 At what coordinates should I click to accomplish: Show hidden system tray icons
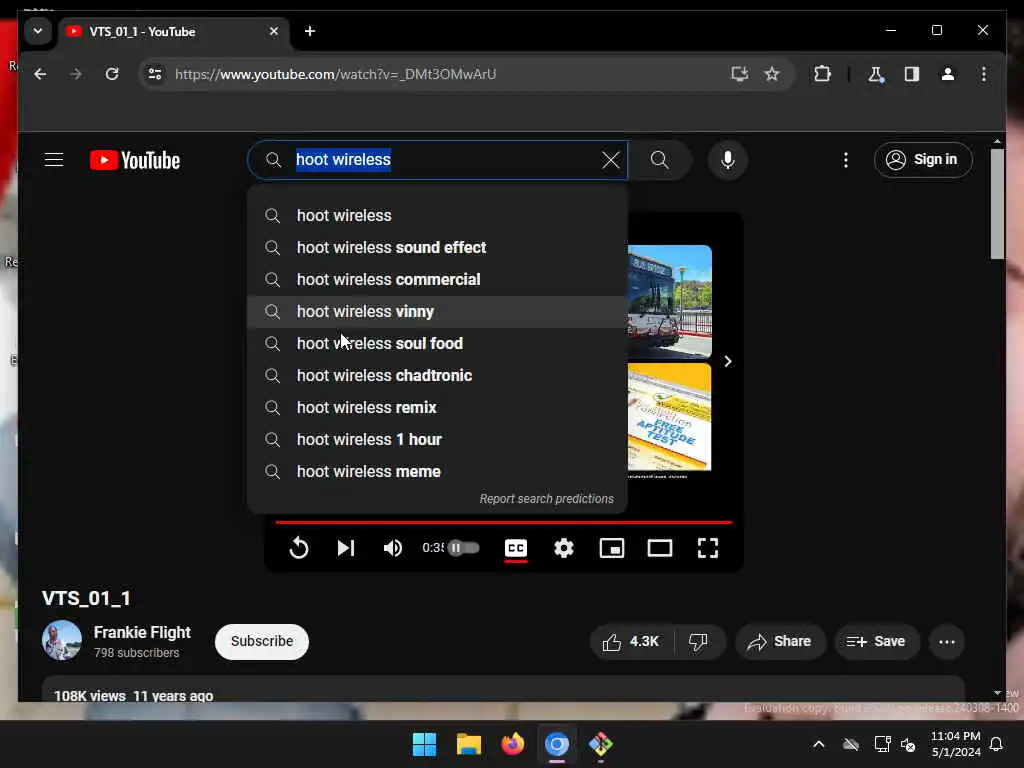(x=818, y=744)
